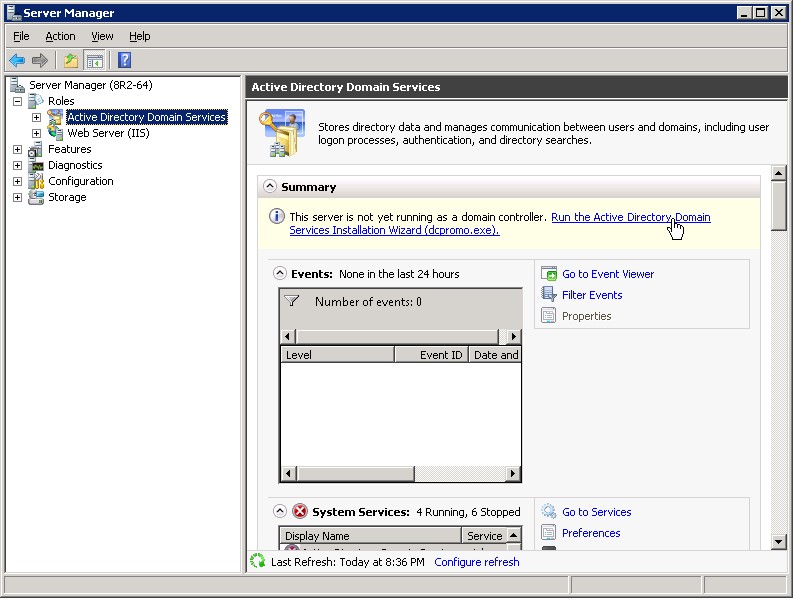
Task: Click the Event ID column header
Action: (440, 355)
